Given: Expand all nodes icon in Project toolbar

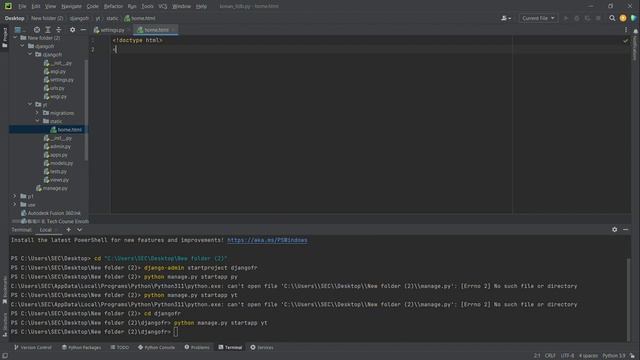Looking at the screenshot, I should 48,30.
